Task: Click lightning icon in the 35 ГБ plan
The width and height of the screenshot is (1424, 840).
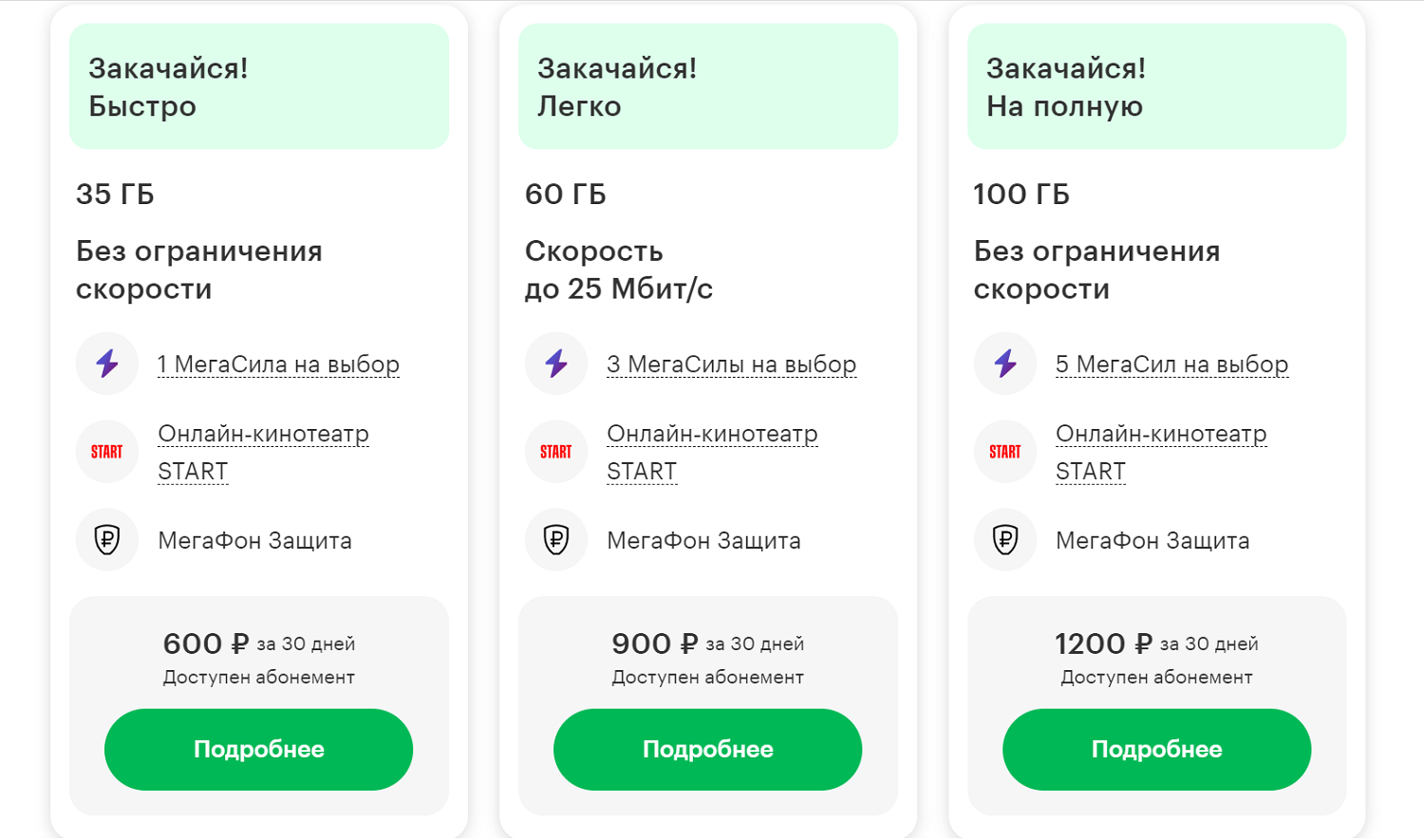Action: (107, 364)
